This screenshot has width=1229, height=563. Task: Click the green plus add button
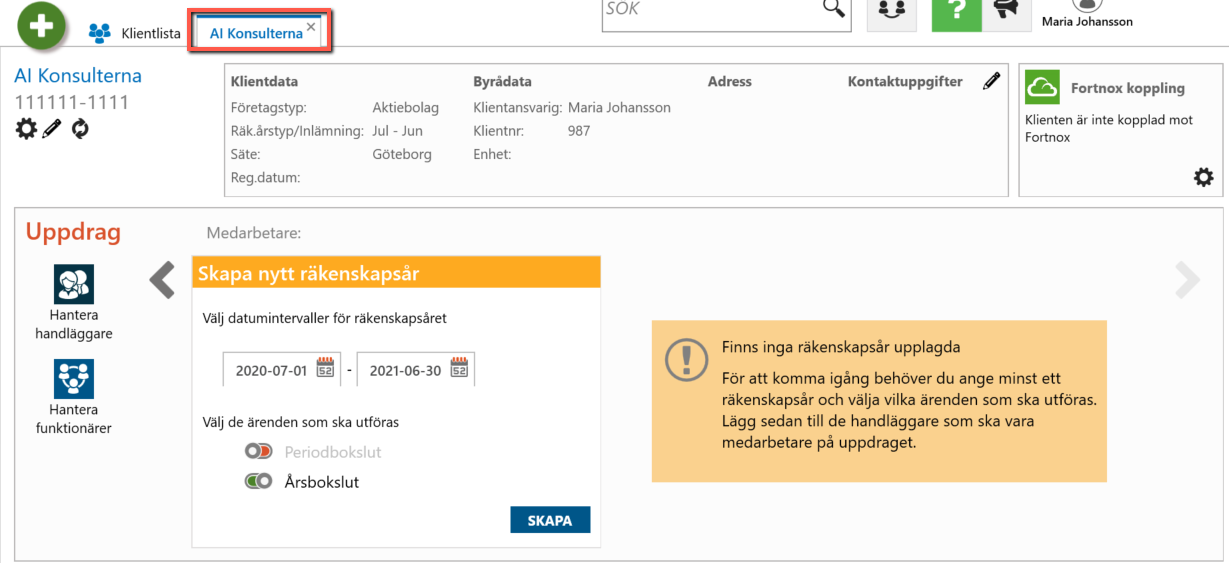pyautogui.click(x=42, y=24)
